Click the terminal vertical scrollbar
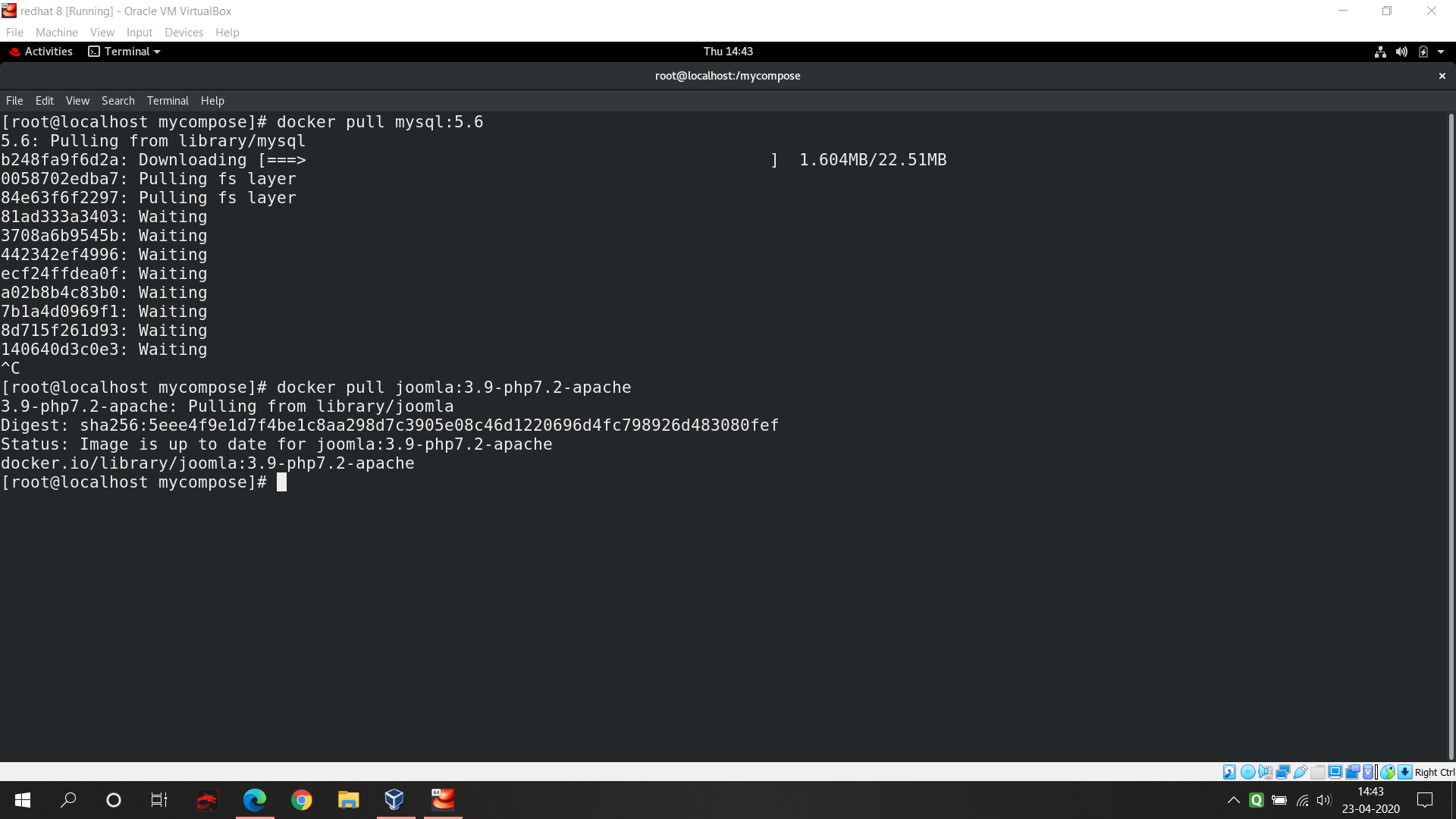 coord(1451,436)
